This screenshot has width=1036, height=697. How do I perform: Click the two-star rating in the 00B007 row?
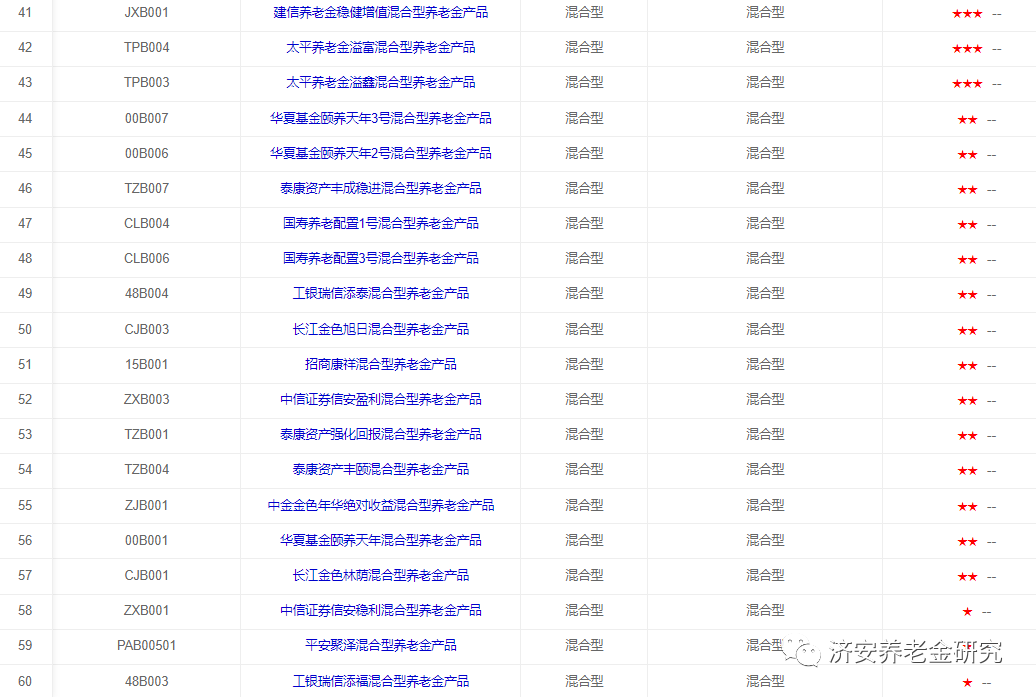point(967,120)
